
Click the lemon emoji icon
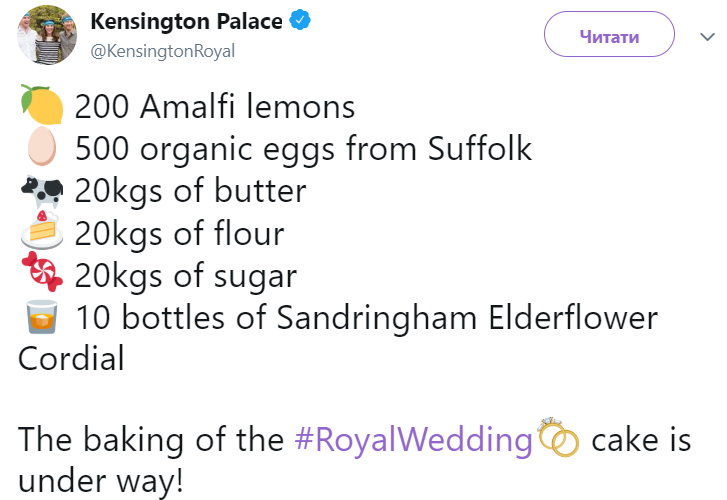(42, 105)
